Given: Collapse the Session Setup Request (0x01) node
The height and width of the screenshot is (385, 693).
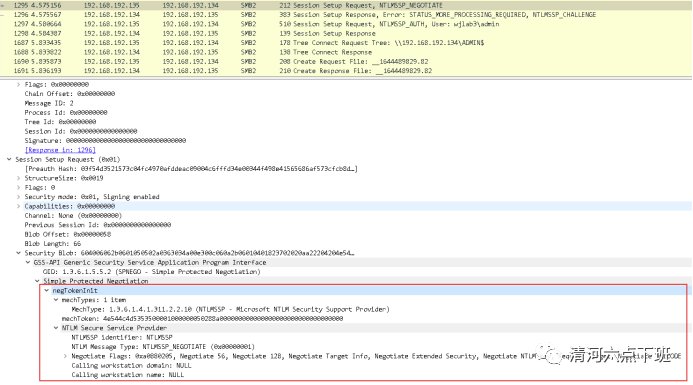Looking at the screenshot, I should [x=9, y=159].
